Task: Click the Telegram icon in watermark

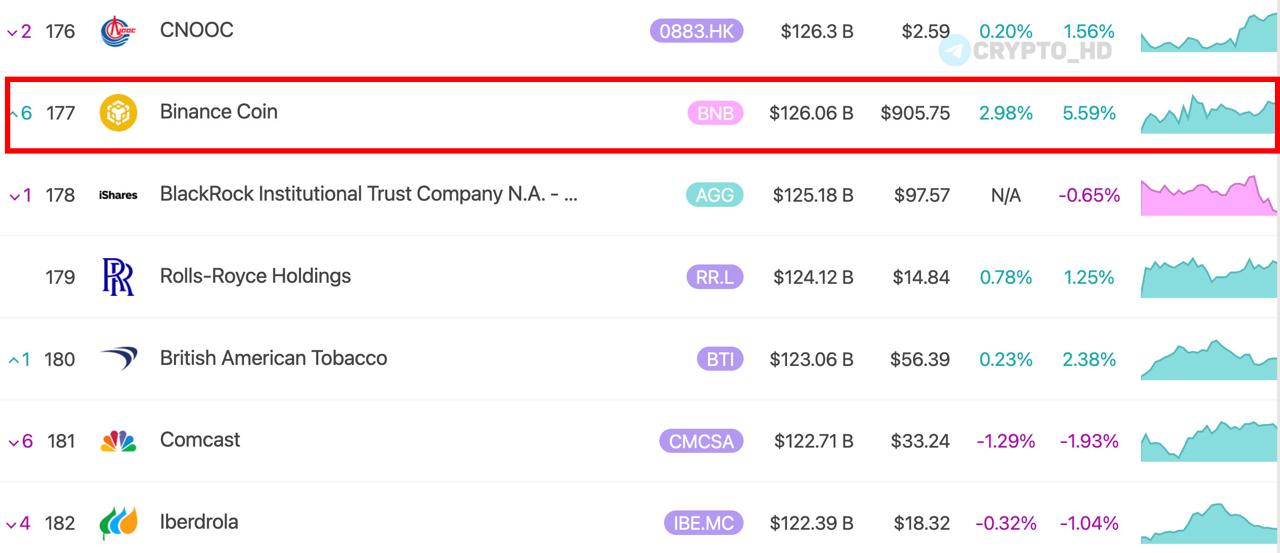Action: click(x=955, y=49)
